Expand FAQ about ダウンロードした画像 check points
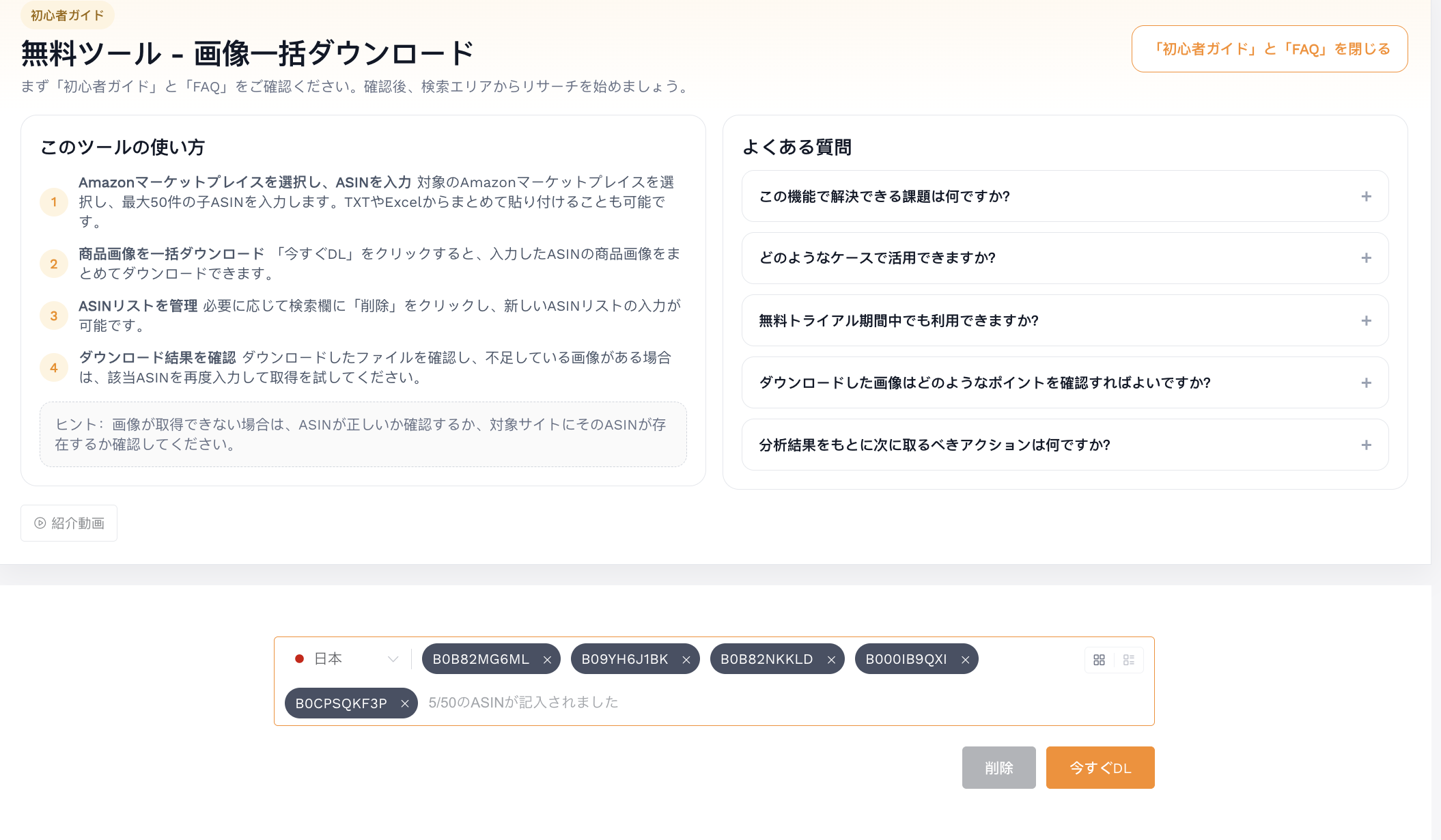The width and height of the screenshot is (1441, 840). 1065,382
